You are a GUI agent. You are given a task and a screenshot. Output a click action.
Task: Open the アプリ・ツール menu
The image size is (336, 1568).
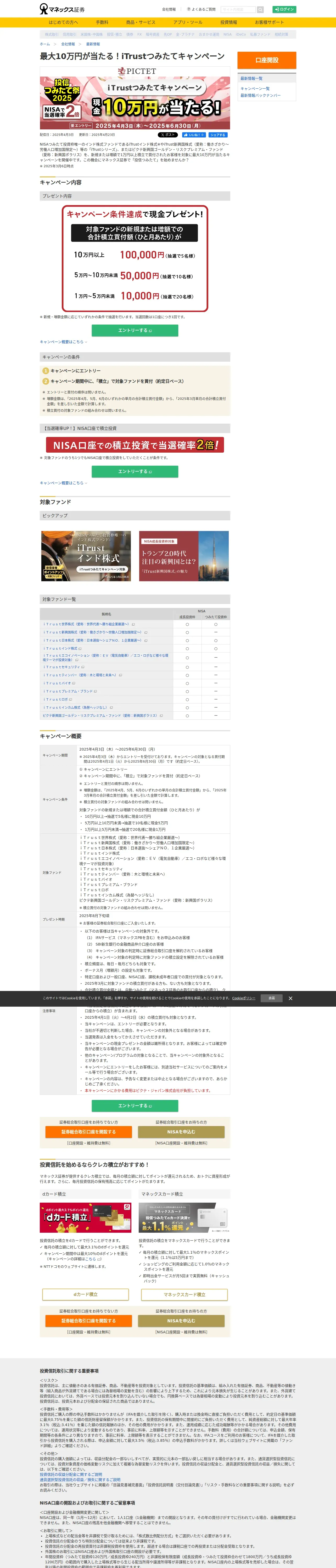(188, 22)
